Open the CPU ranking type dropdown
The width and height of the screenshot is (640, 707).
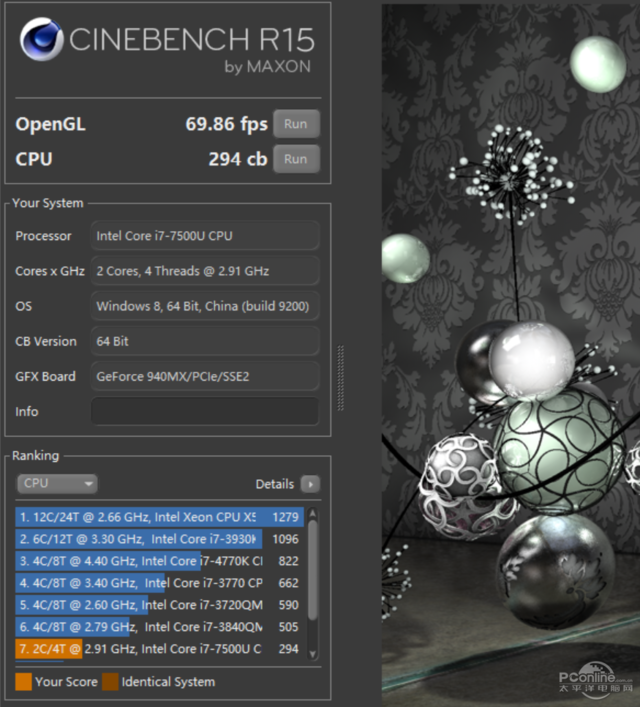tap(57, 483)
